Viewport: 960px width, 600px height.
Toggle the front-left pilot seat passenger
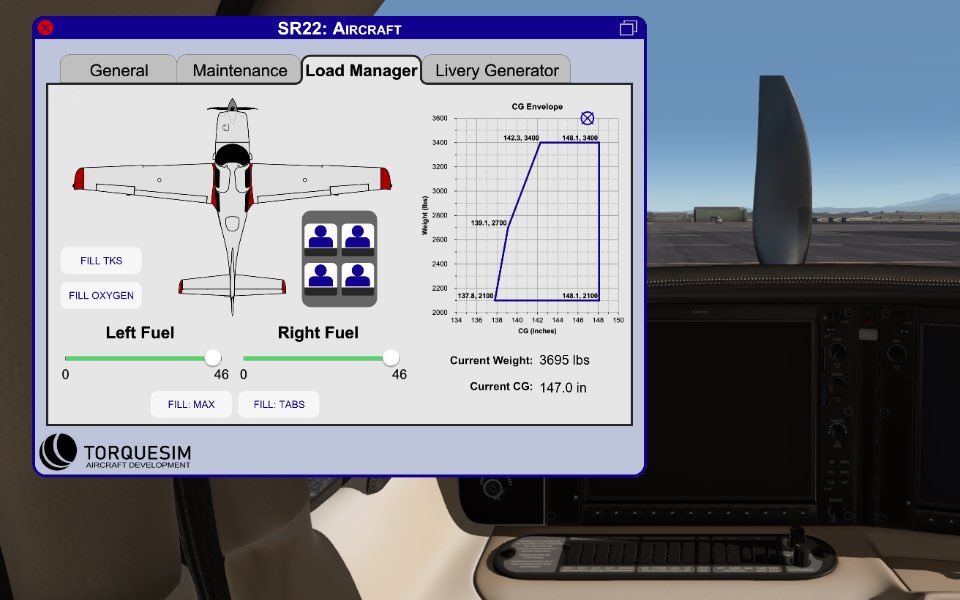pos(321,239)
